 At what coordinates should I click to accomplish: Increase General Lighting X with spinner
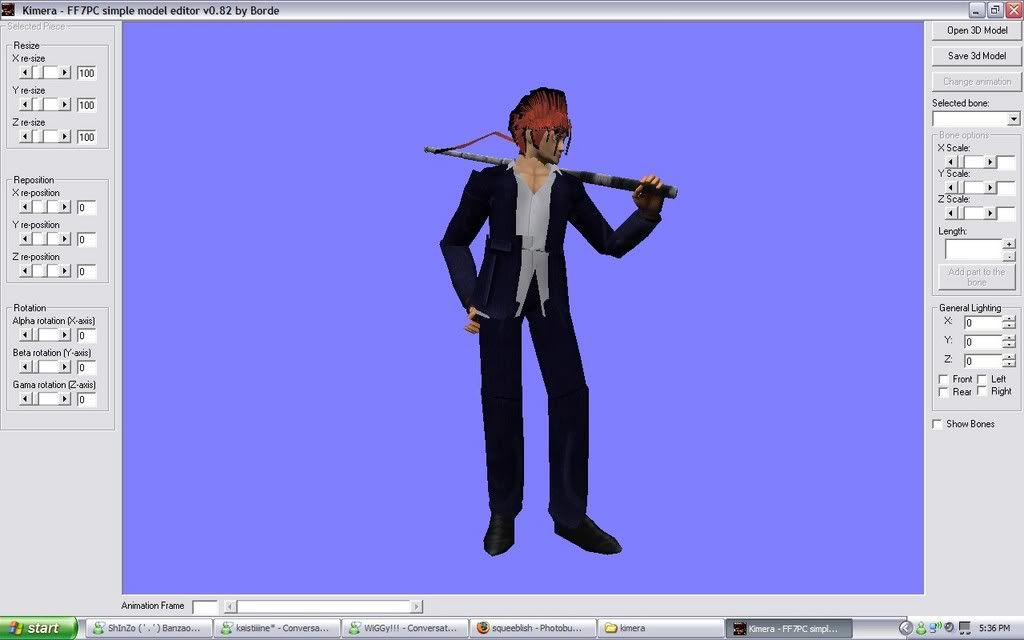coord(1009,319)
